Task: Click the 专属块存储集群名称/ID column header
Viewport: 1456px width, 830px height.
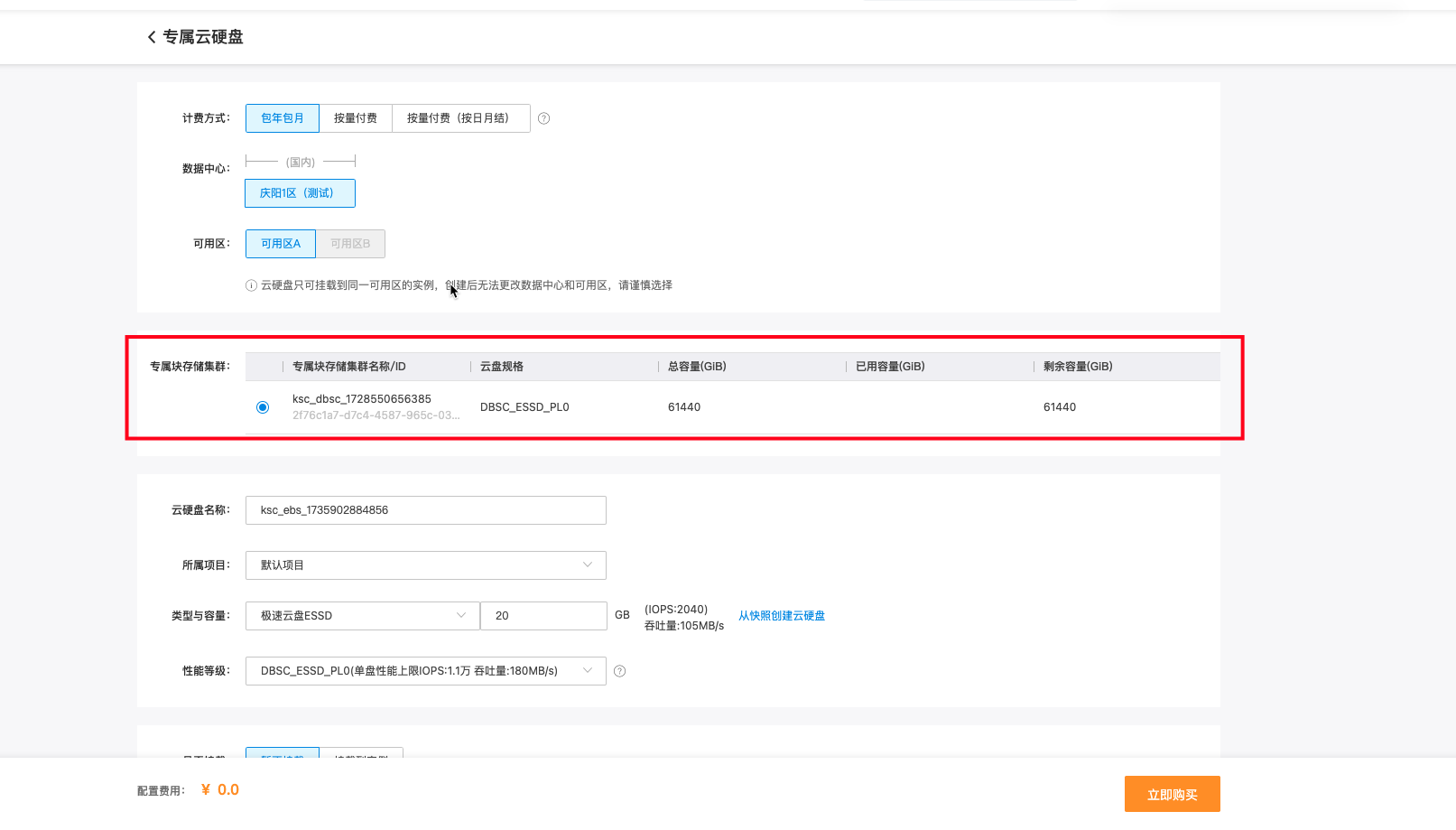Action: [349, 367]
